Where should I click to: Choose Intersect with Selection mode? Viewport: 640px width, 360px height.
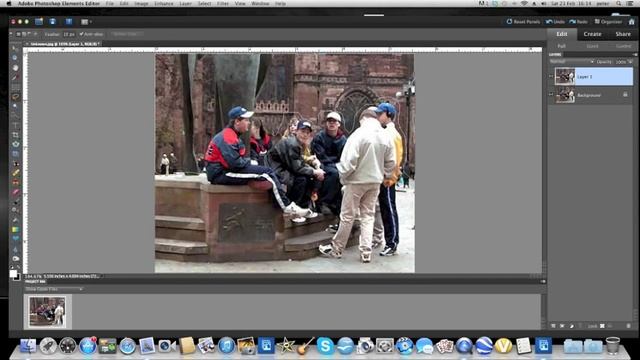click(35, 34)
